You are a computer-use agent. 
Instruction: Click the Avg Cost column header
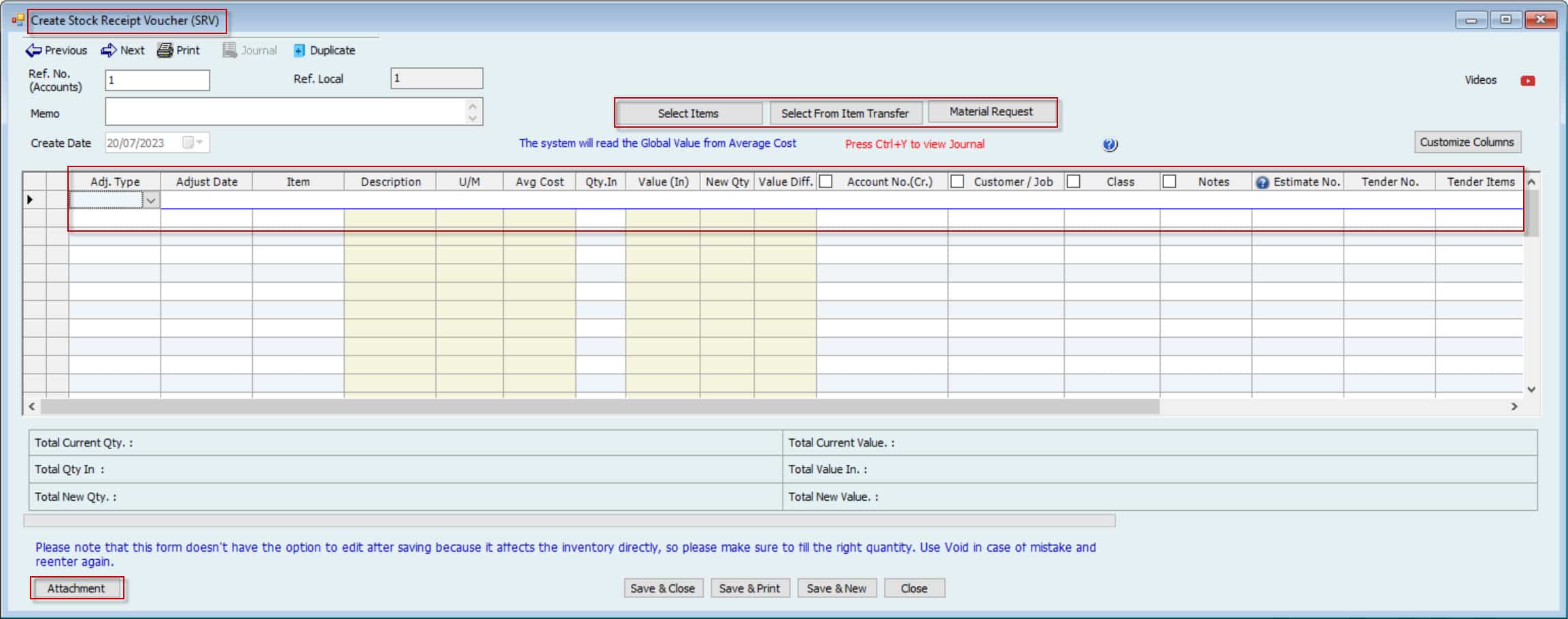(539, 181)
